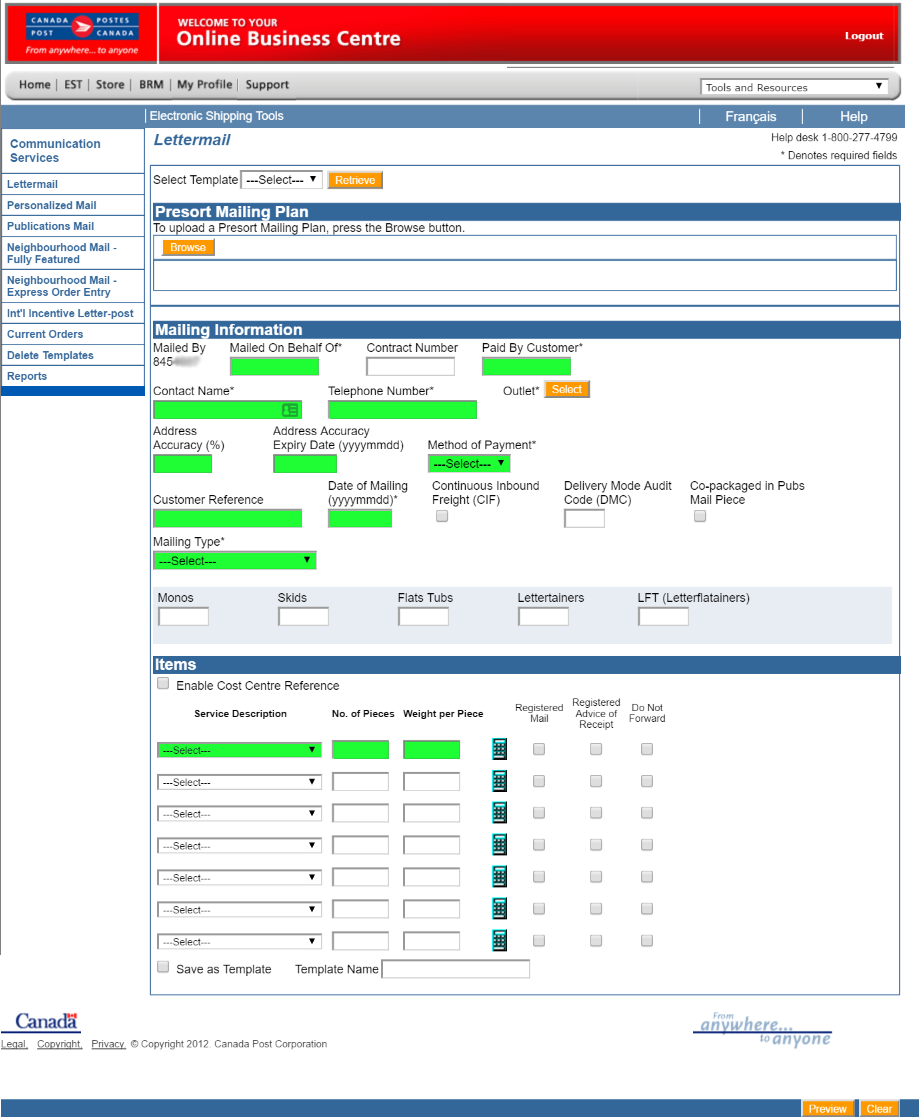
Task: Open Neighbourhood Mail - Fully Featured
Action: (x=73, y=253)
